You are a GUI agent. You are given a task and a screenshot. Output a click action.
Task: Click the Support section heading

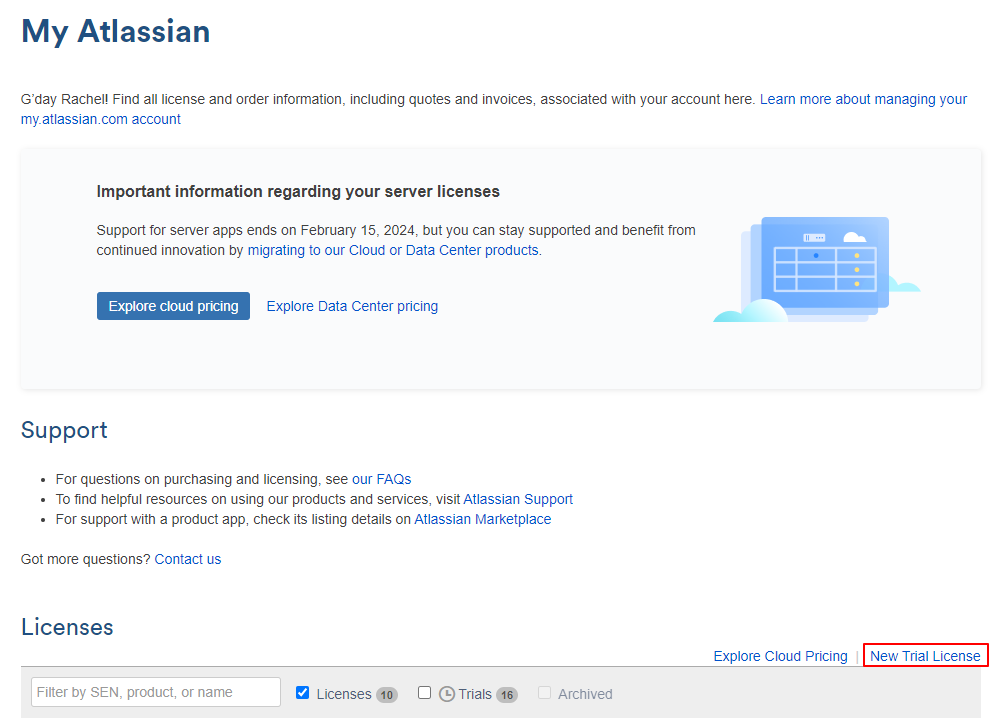(x=64, y=430)
